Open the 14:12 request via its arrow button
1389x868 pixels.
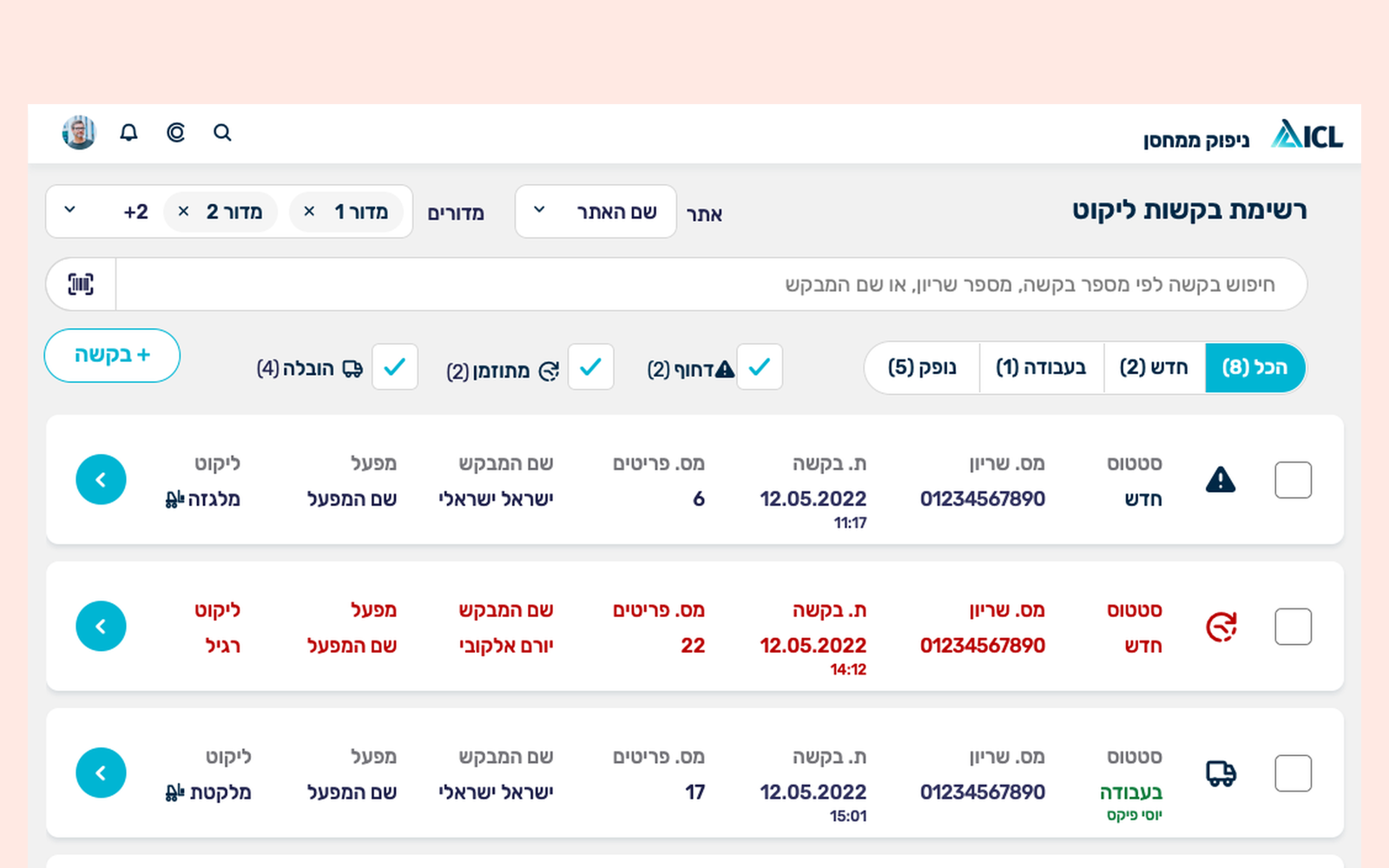click(x=101, y=627)
